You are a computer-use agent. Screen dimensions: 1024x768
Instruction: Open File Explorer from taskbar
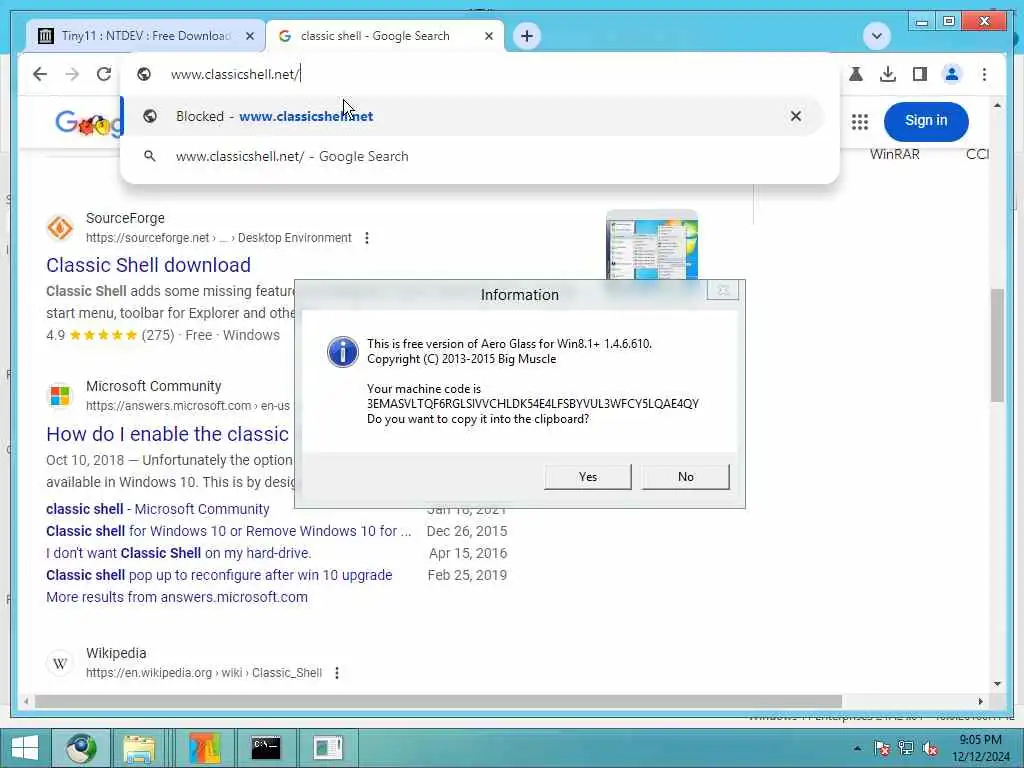(139, 748)
